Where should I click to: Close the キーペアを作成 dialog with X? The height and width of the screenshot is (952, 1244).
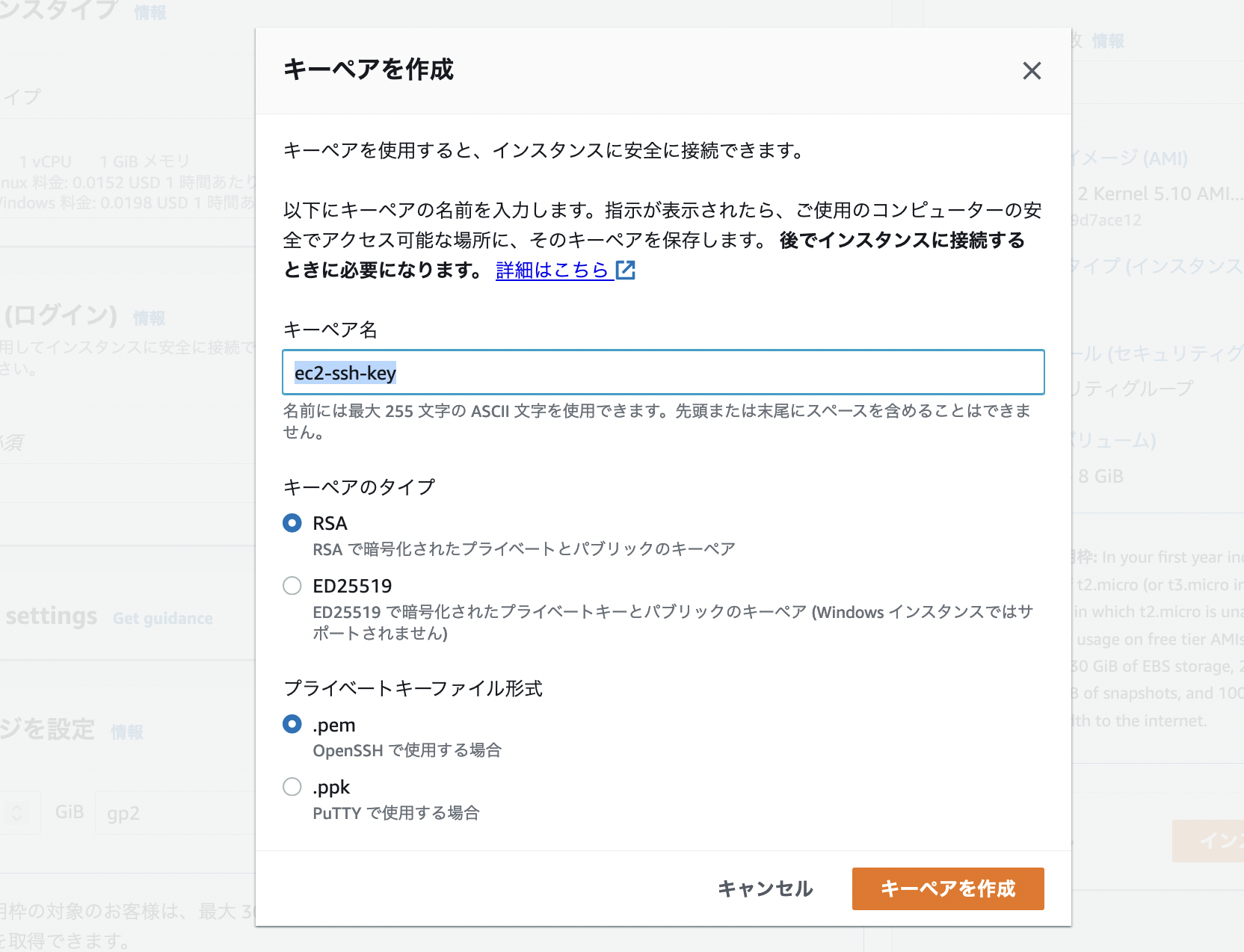click(1032, 71)
